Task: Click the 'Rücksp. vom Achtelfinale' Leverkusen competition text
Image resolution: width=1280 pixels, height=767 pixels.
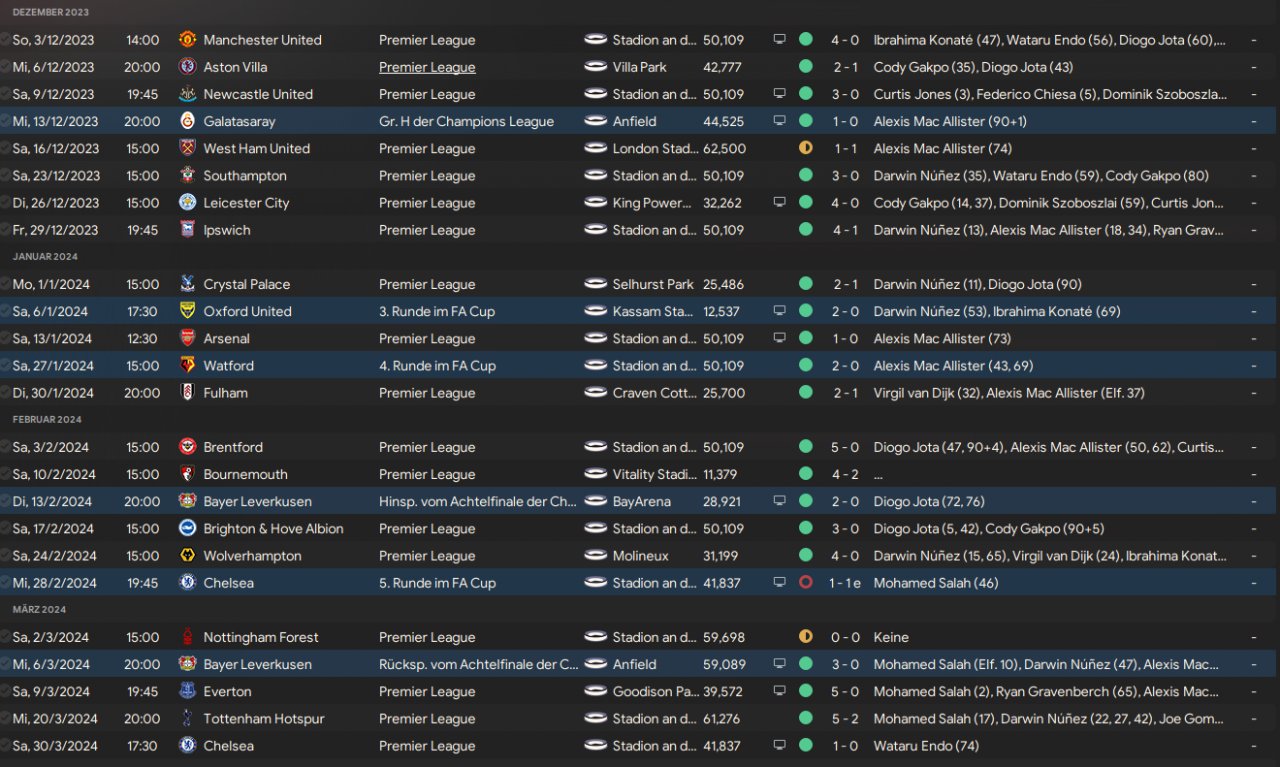Action: point(478,664)
